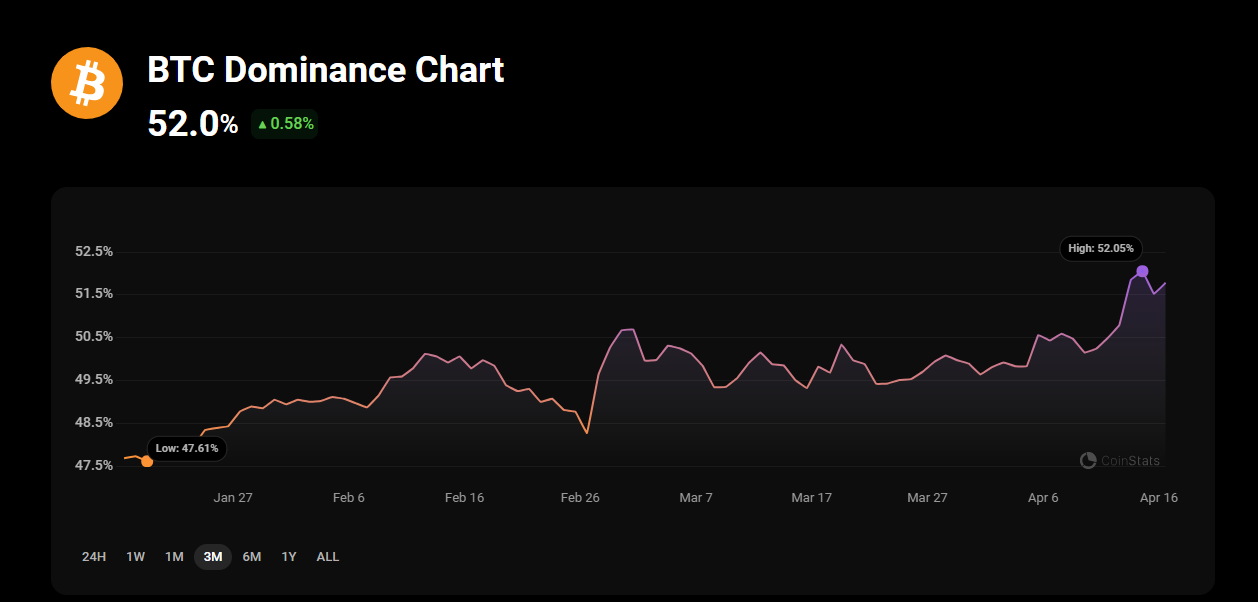Click the active 3M range tab
Screen dimensions: 1258x602
[x=213, y=556]
